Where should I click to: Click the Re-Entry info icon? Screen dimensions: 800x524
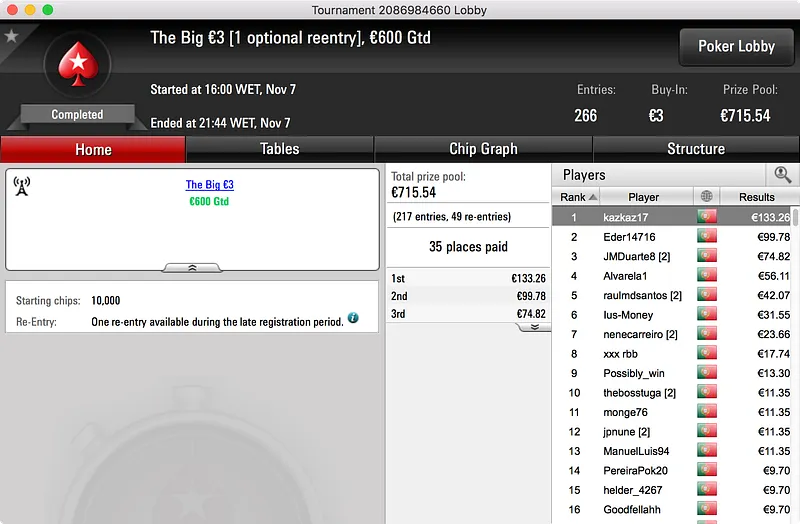pos(353,318)
